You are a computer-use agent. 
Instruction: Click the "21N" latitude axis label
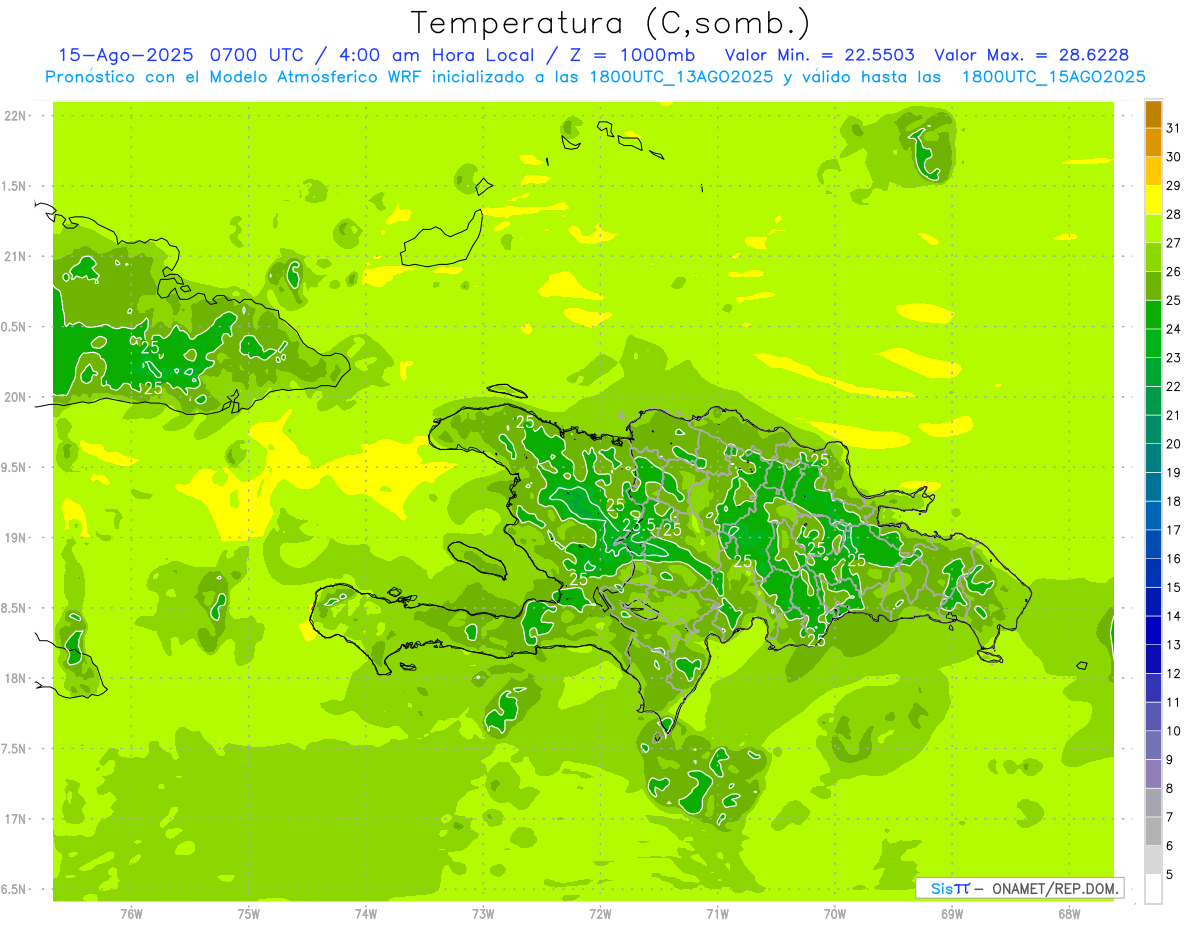click(x=16, y=256)
